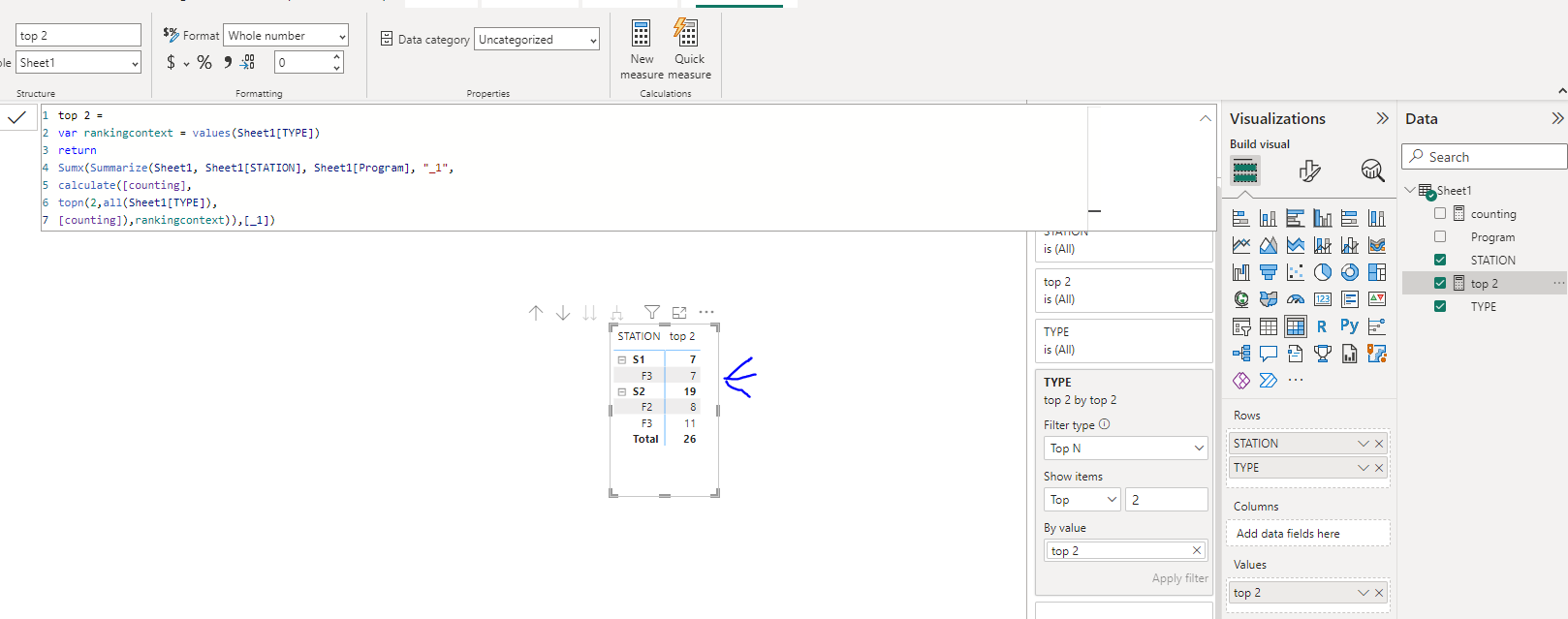Collapse the Visualizations pane
The height and width of the screenshot is (619, 1568).
click(x=1382, y=118)
